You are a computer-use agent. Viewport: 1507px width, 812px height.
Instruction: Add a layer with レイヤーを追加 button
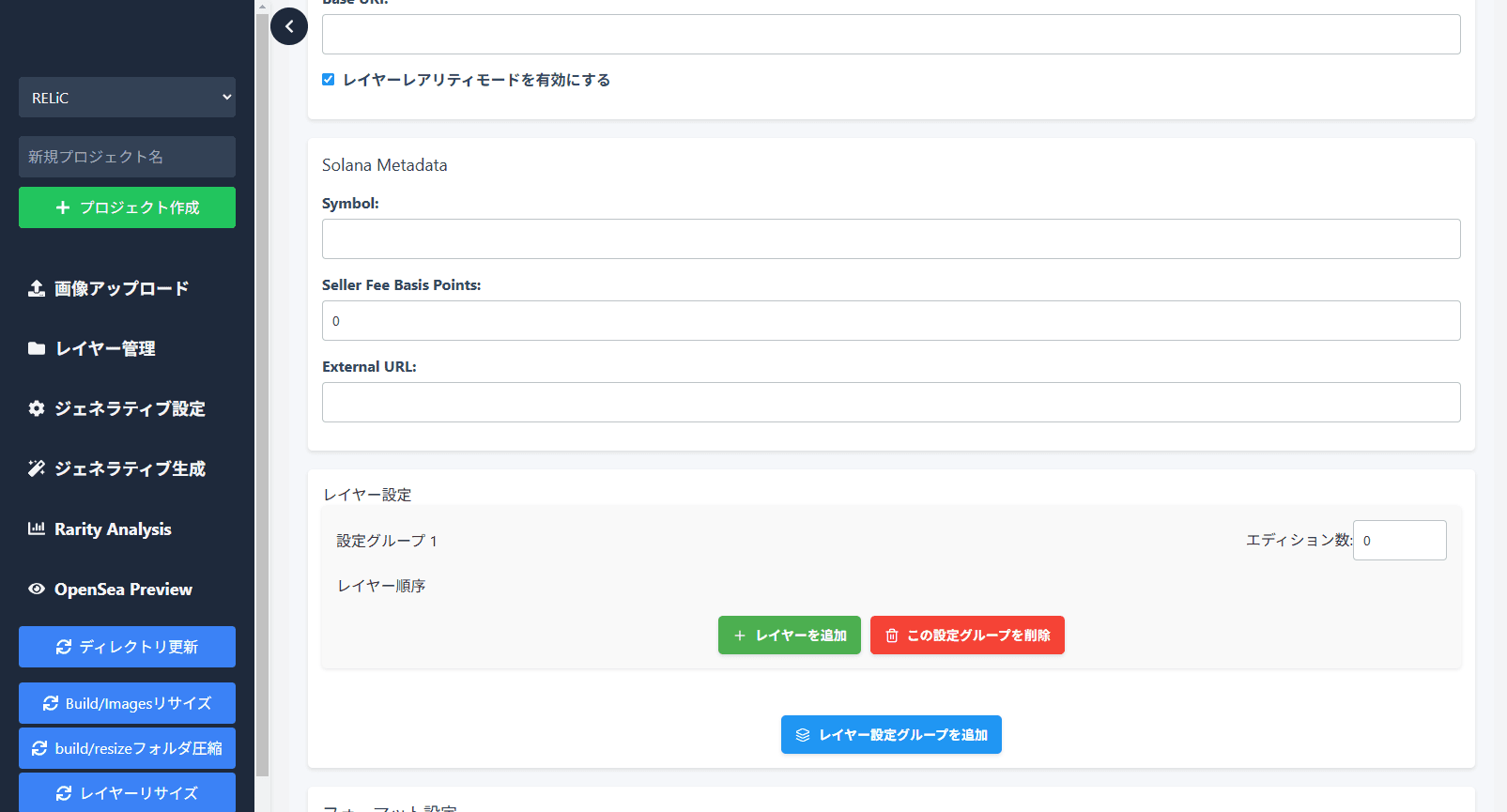[x=789, y=636]
